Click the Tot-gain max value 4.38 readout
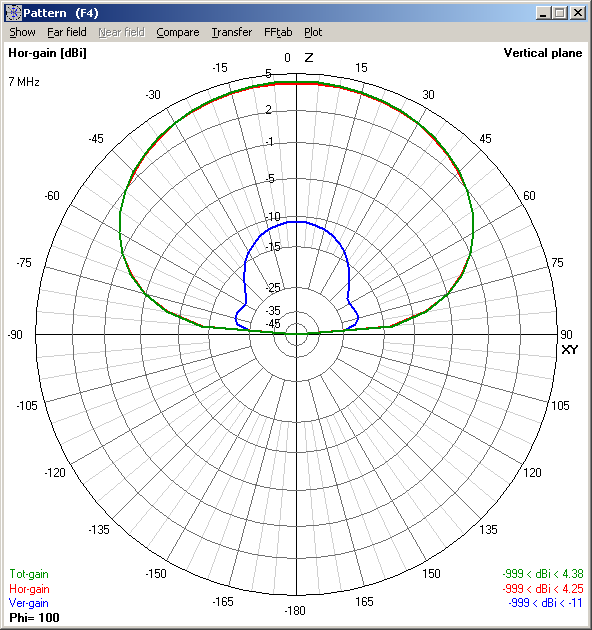Screen dimensions: 592x630 543,574
